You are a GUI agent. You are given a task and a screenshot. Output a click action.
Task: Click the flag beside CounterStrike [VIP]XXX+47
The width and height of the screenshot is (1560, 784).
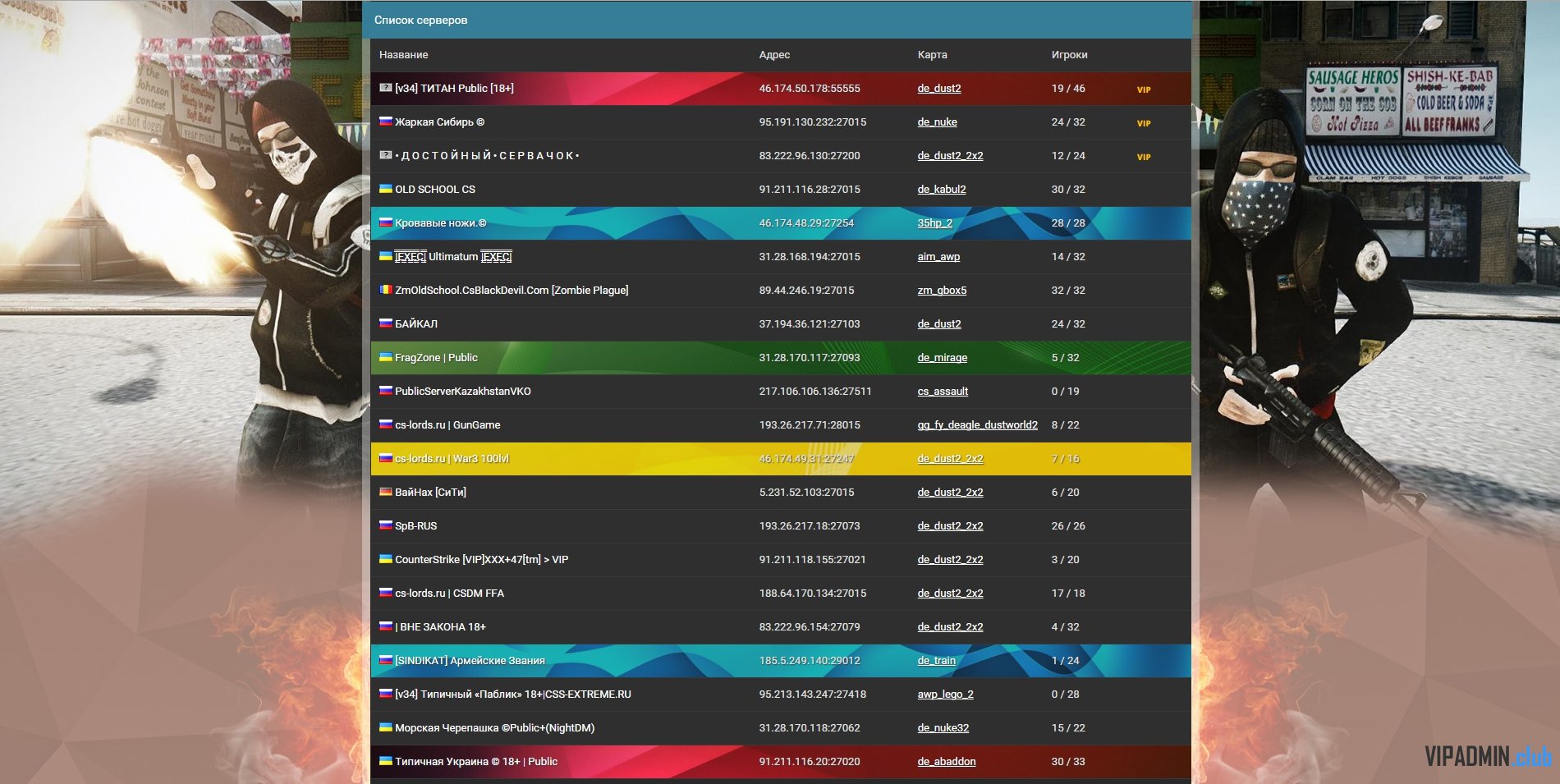[385, 558]
